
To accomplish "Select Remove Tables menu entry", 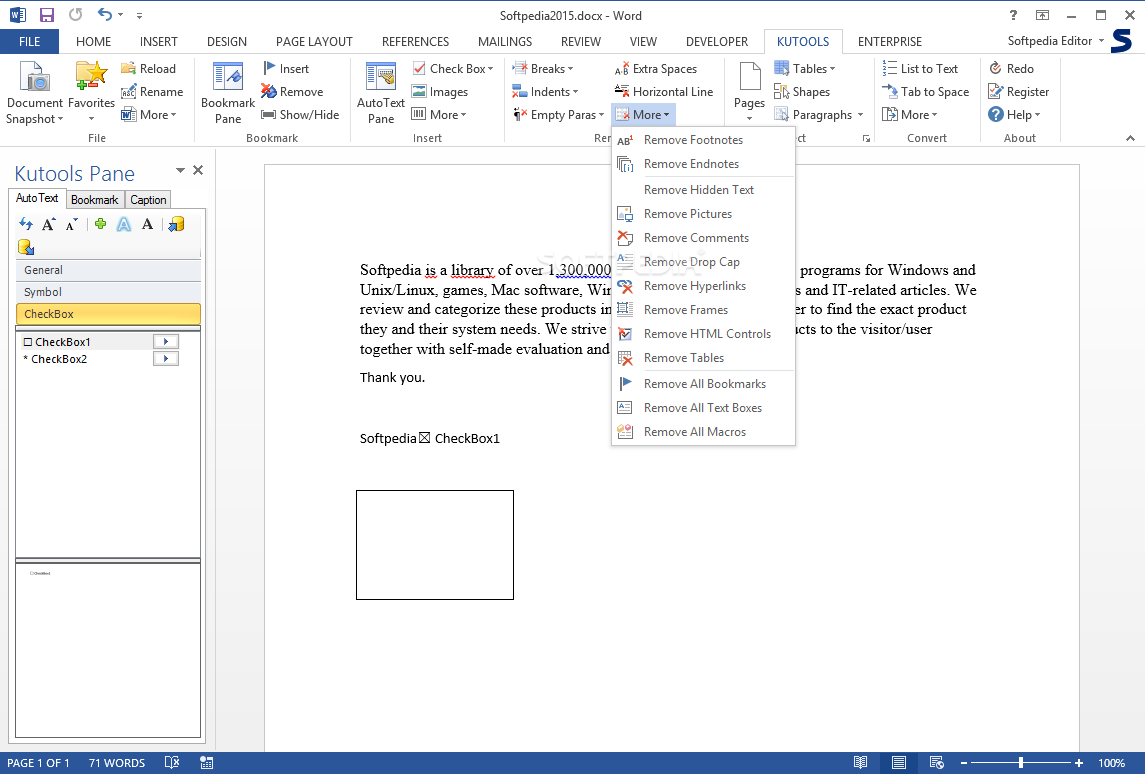I will (703, 358).
